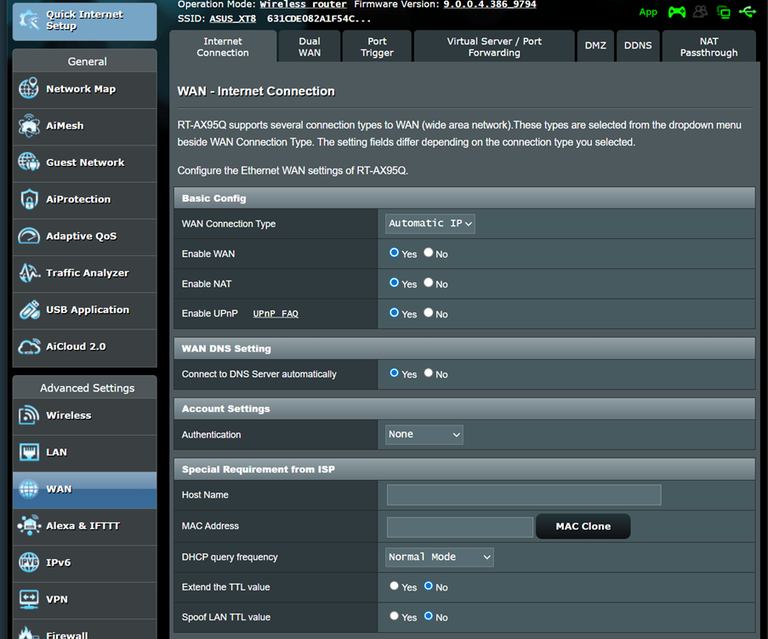
Task: Switch to the Dual WAN tab
Action: coord(310,47)
